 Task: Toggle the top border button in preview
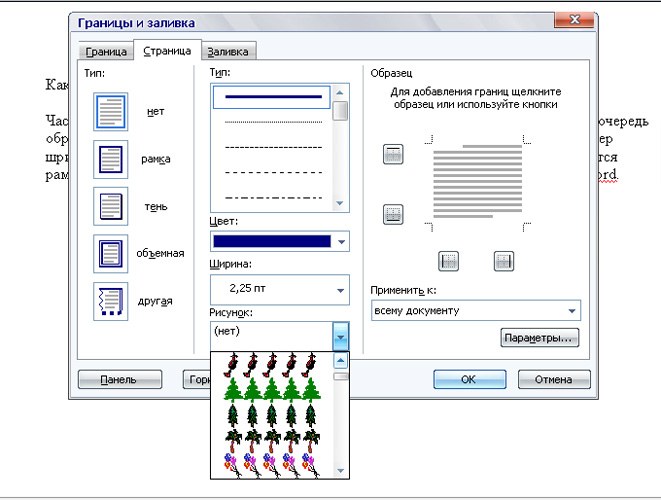coord(393,154)
